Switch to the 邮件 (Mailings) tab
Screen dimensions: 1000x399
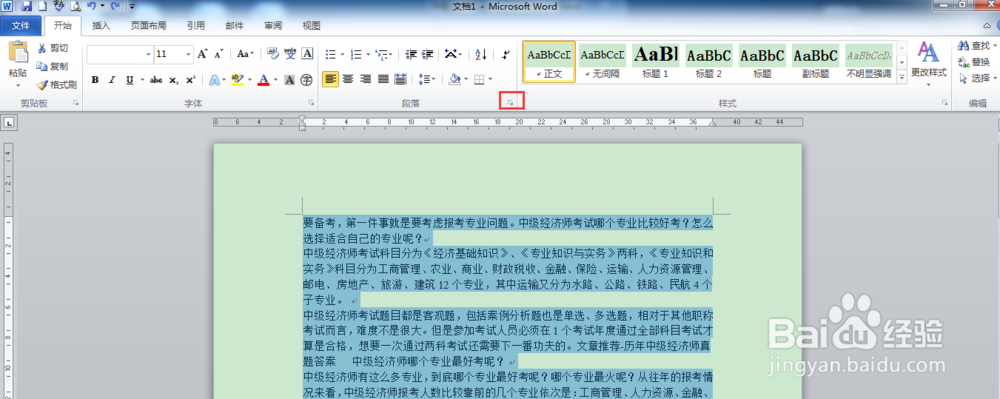(234, 25)
